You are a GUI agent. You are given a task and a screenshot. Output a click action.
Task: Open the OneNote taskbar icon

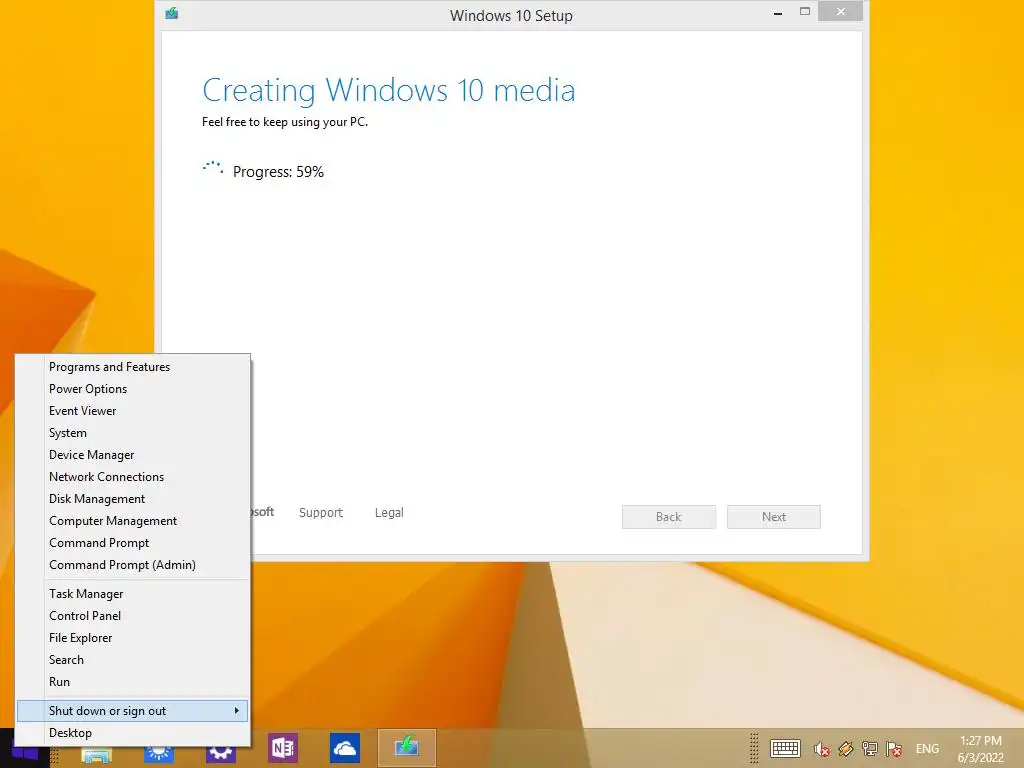pyautogui.click(x=283, y=748)
